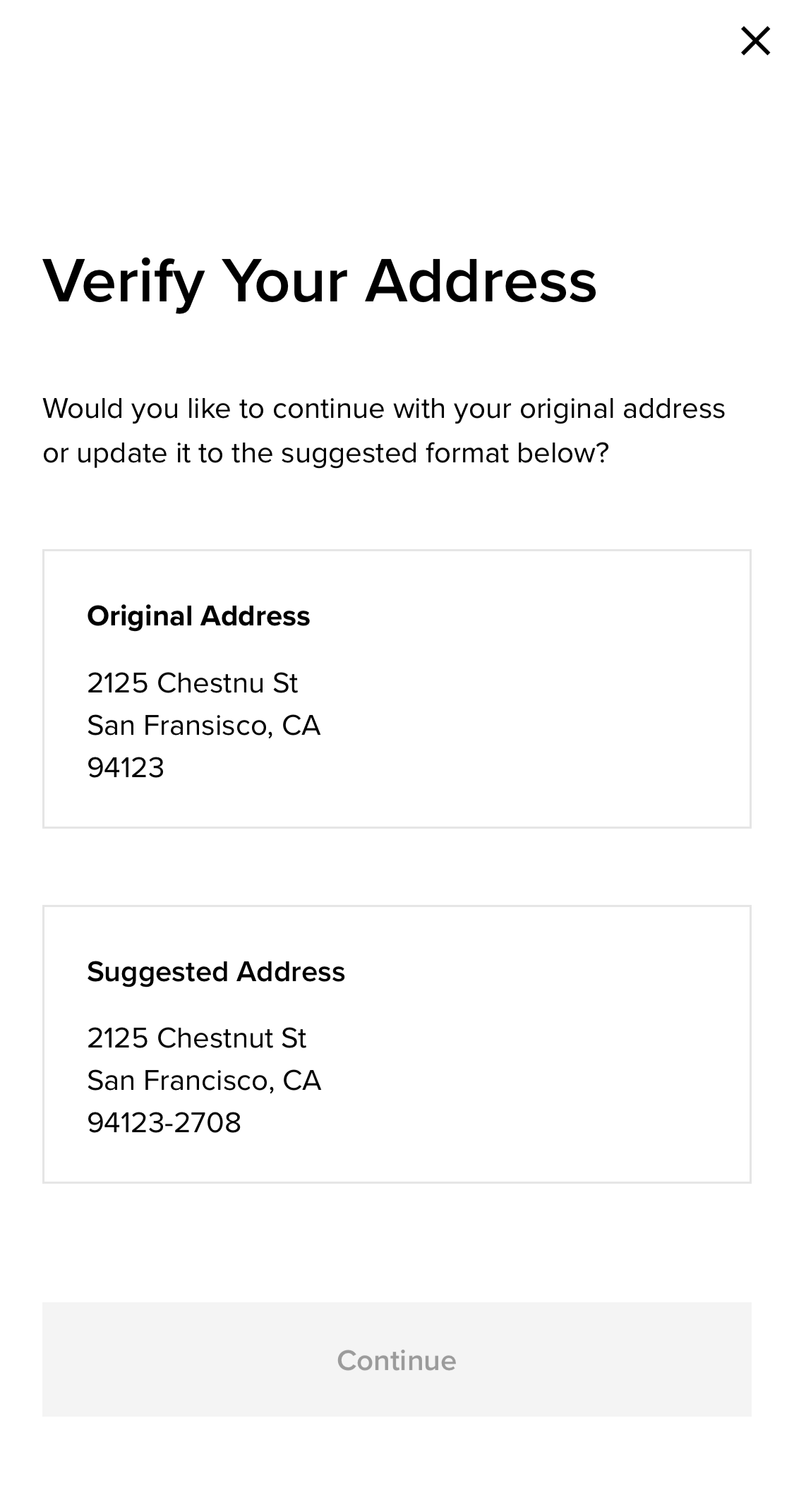Tap the original ZIP code "94123"

(126, 768)
